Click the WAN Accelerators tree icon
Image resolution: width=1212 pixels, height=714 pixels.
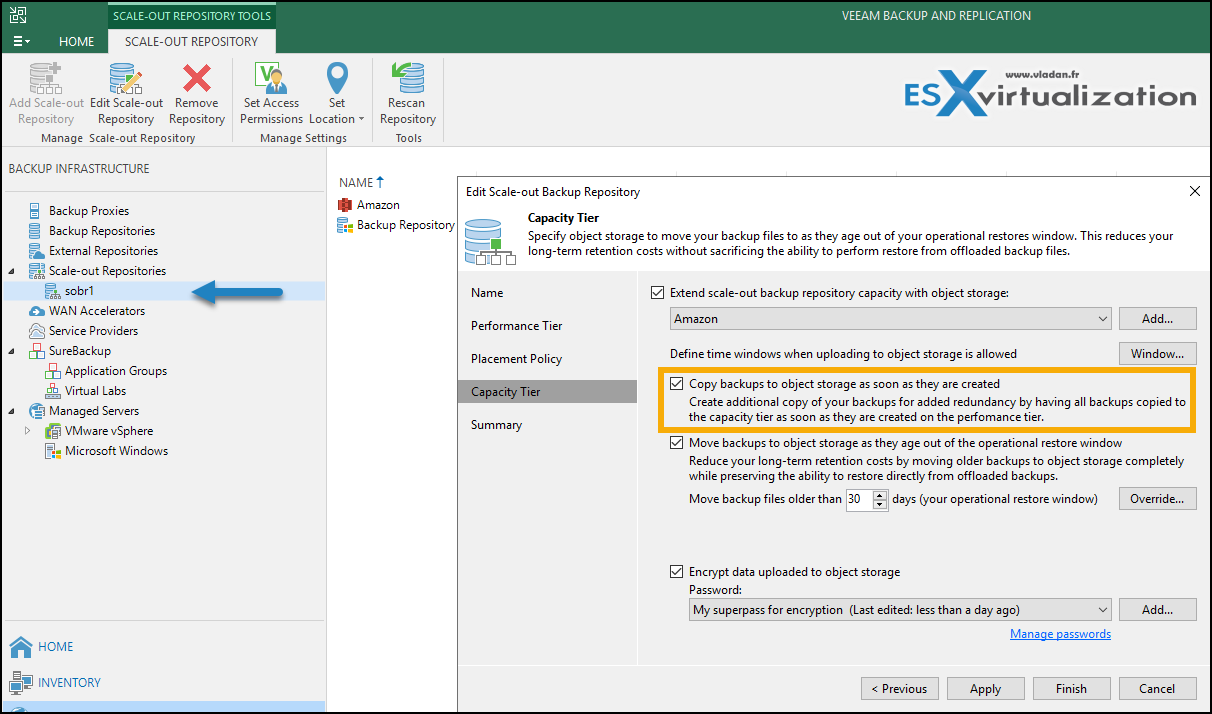pyautogui.click(x=36, y=311)
